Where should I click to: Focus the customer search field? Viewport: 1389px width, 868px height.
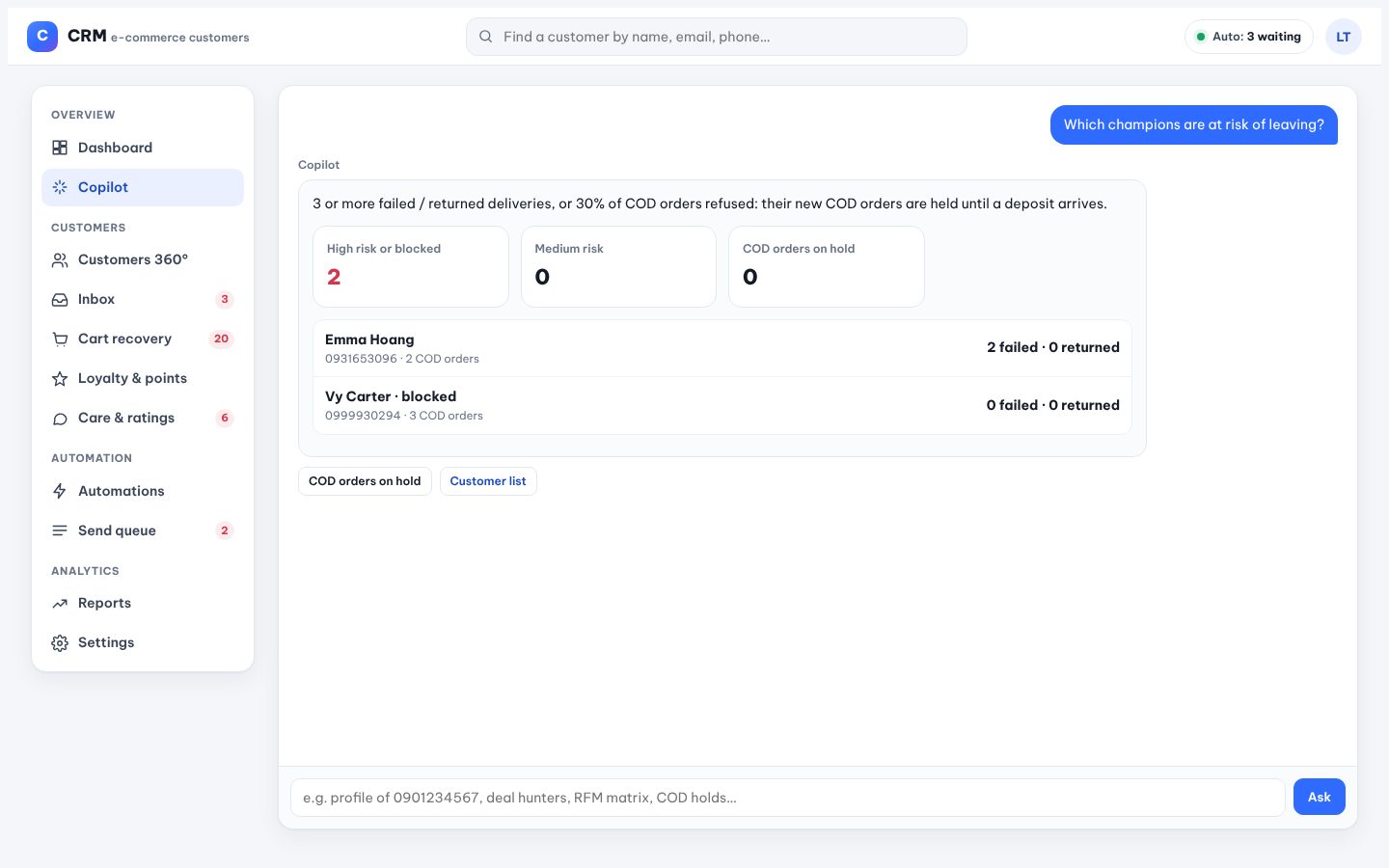[717, 37]
